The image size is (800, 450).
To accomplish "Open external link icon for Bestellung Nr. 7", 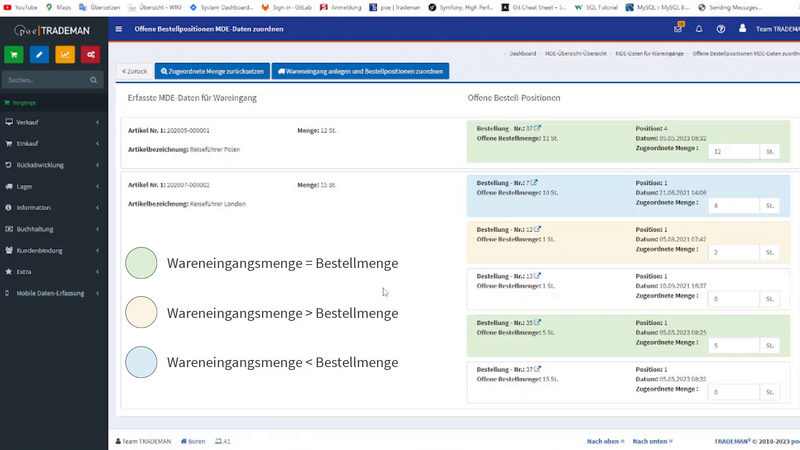I will (534, 182).
